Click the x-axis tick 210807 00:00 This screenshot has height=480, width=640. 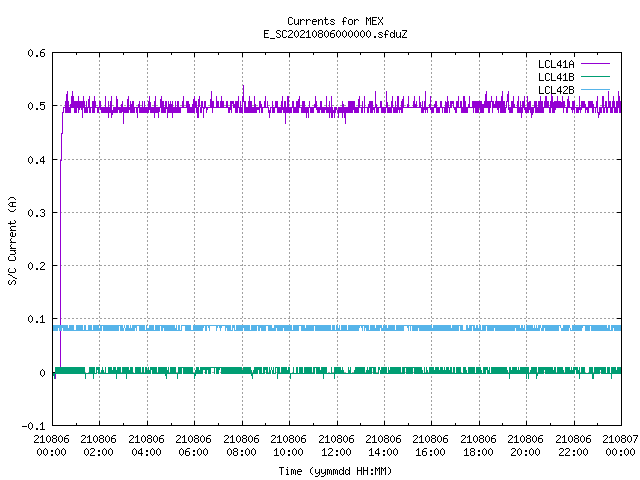(620, 446)
